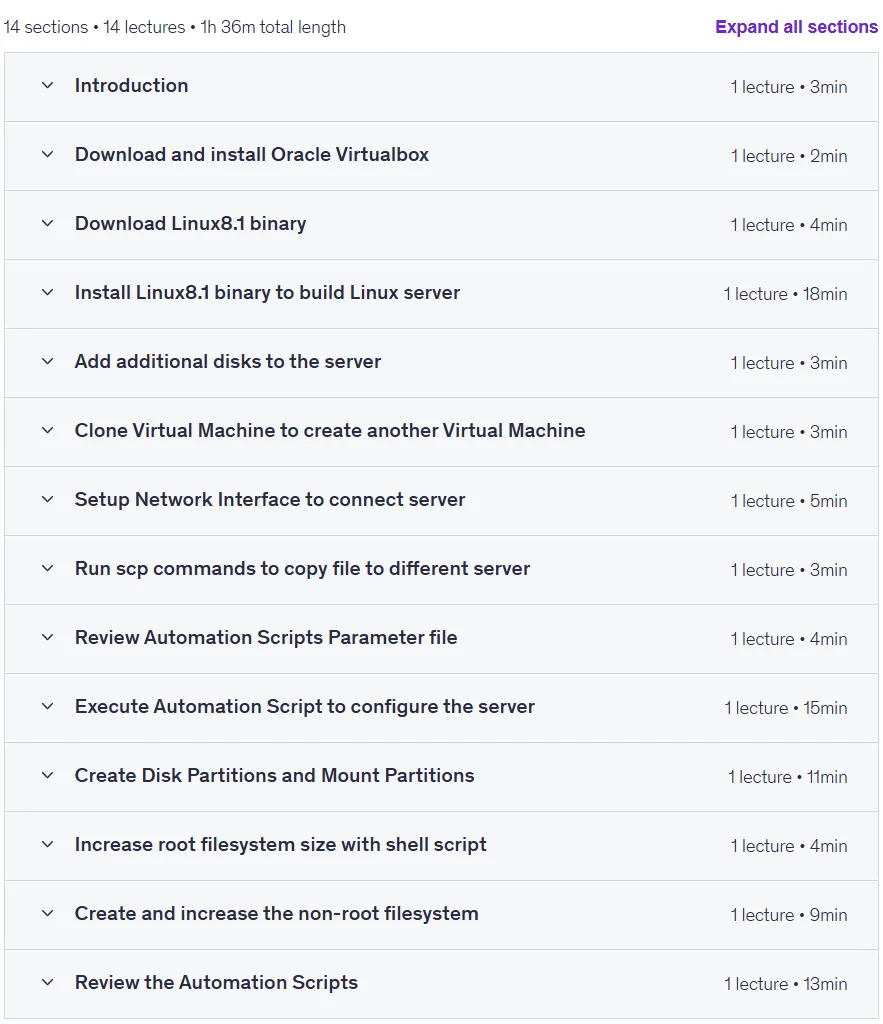The image size is (883, 1024).
Task: Expand Clone Virtual Machine section chevron
Action: click(x=48, y=430)
